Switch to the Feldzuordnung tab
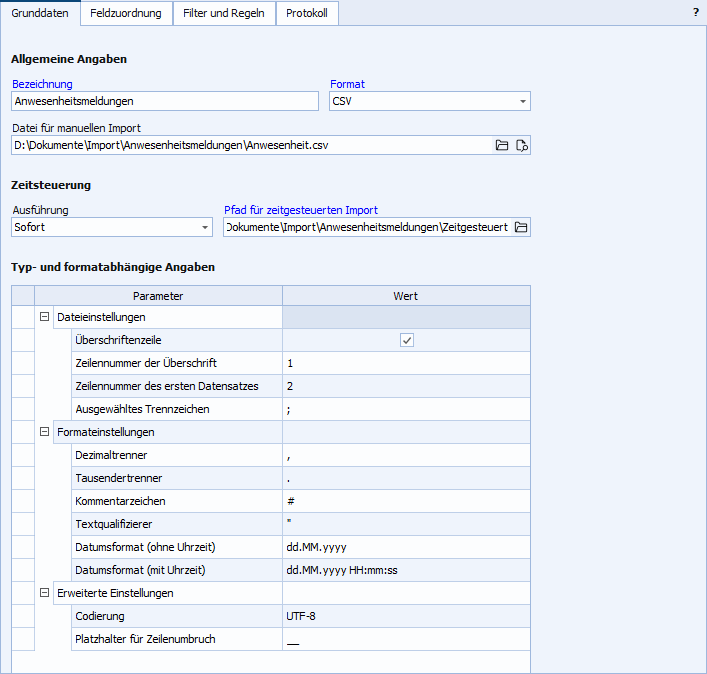Screen dimensions: 707x674 [x=125, y=13]
